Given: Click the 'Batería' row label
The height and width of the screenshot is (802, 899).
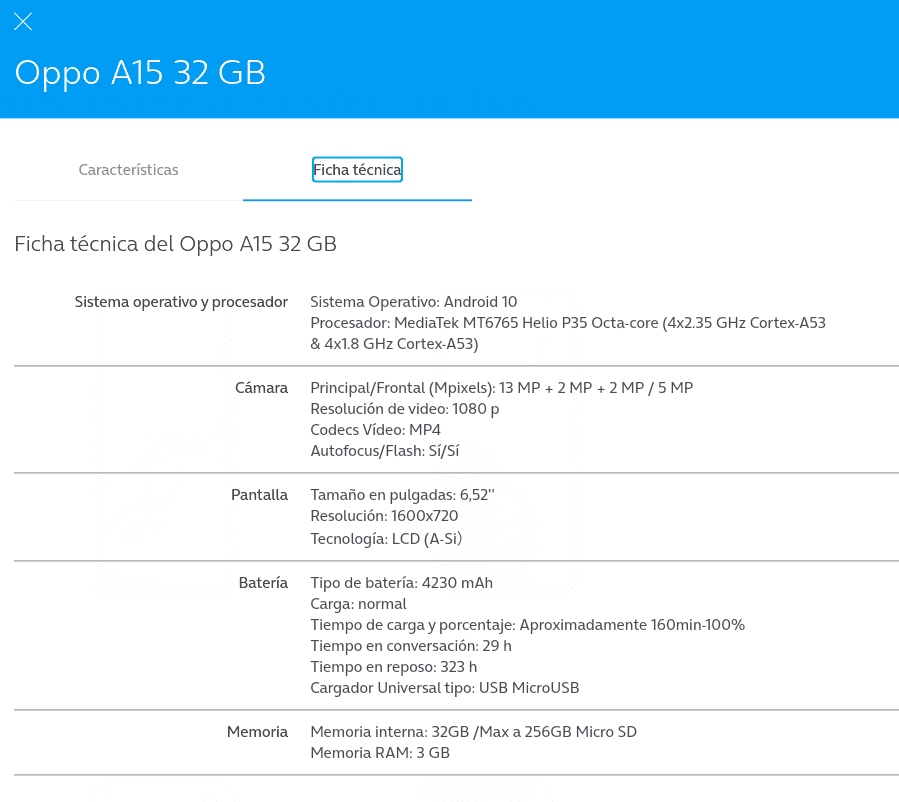Looking at the screenshot, I should pos(263,583).
